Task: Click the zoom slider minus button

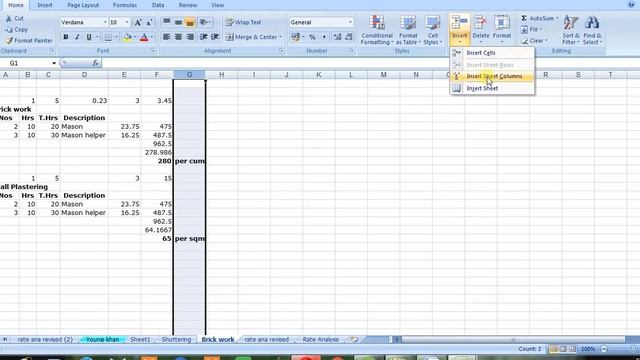Action: coord(604,349)
